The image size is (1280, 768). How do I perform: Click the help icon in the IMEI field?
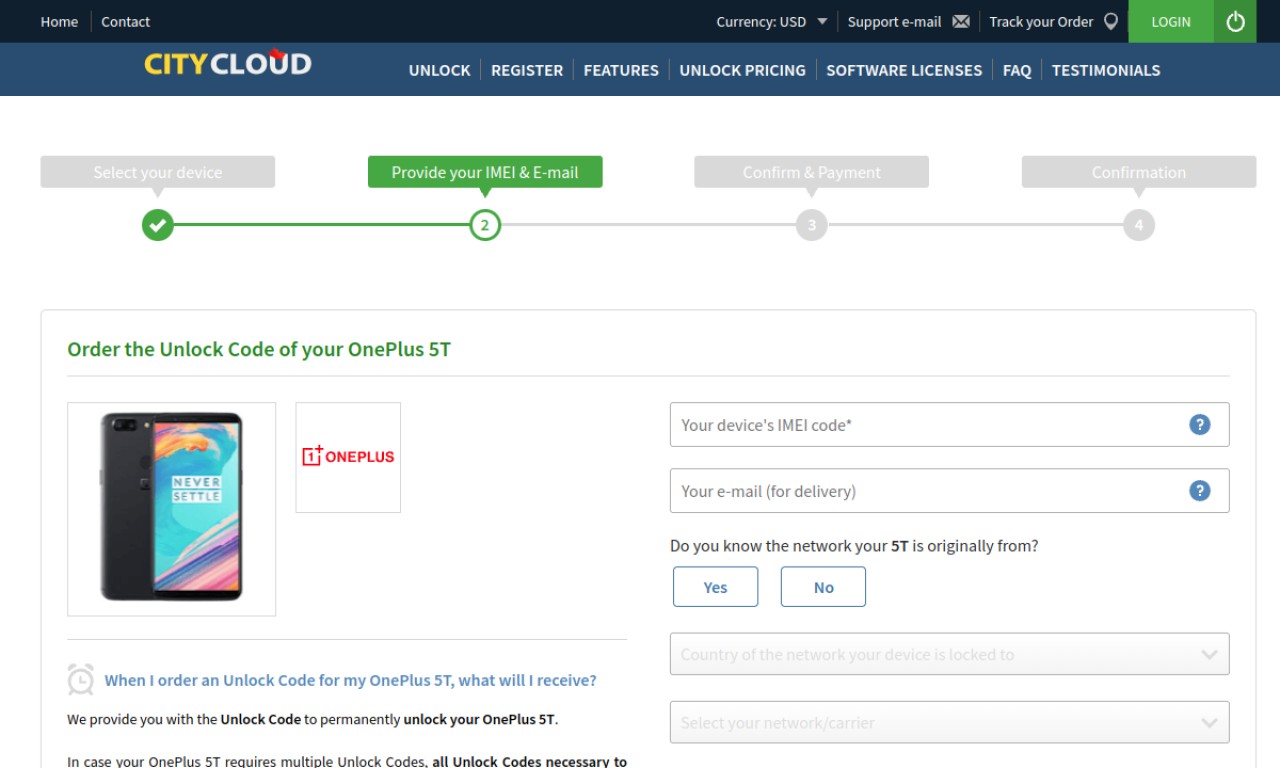pyautogui.click(x=1200, y=424)
